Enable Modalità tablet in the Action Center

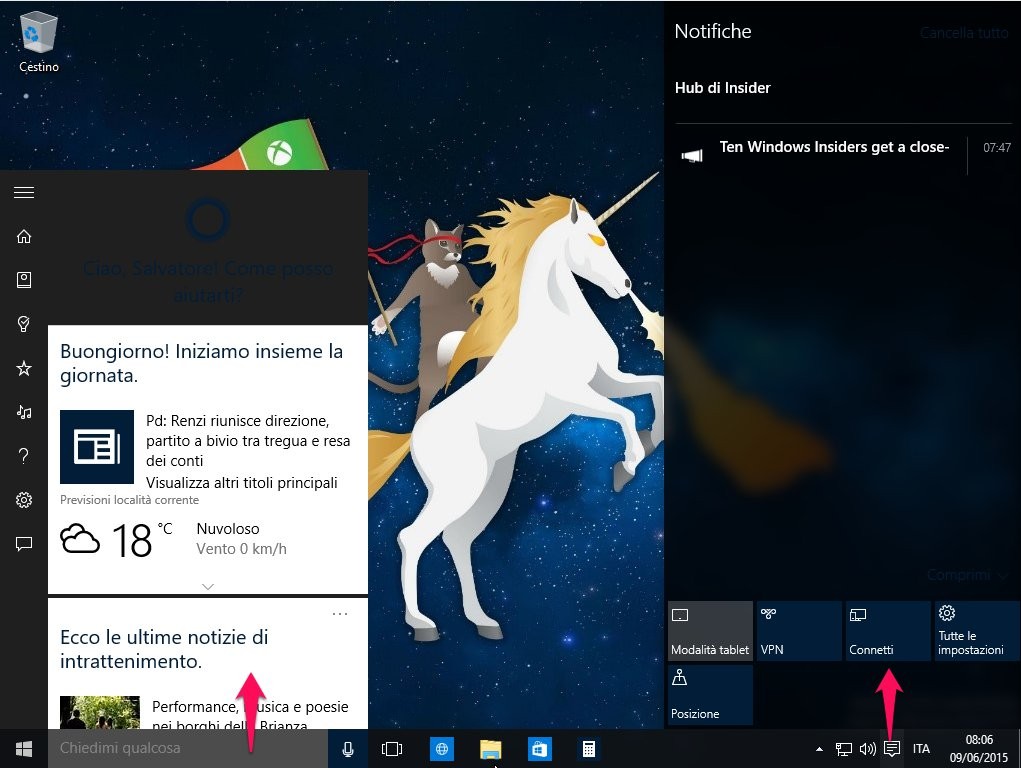click(710, 630)
